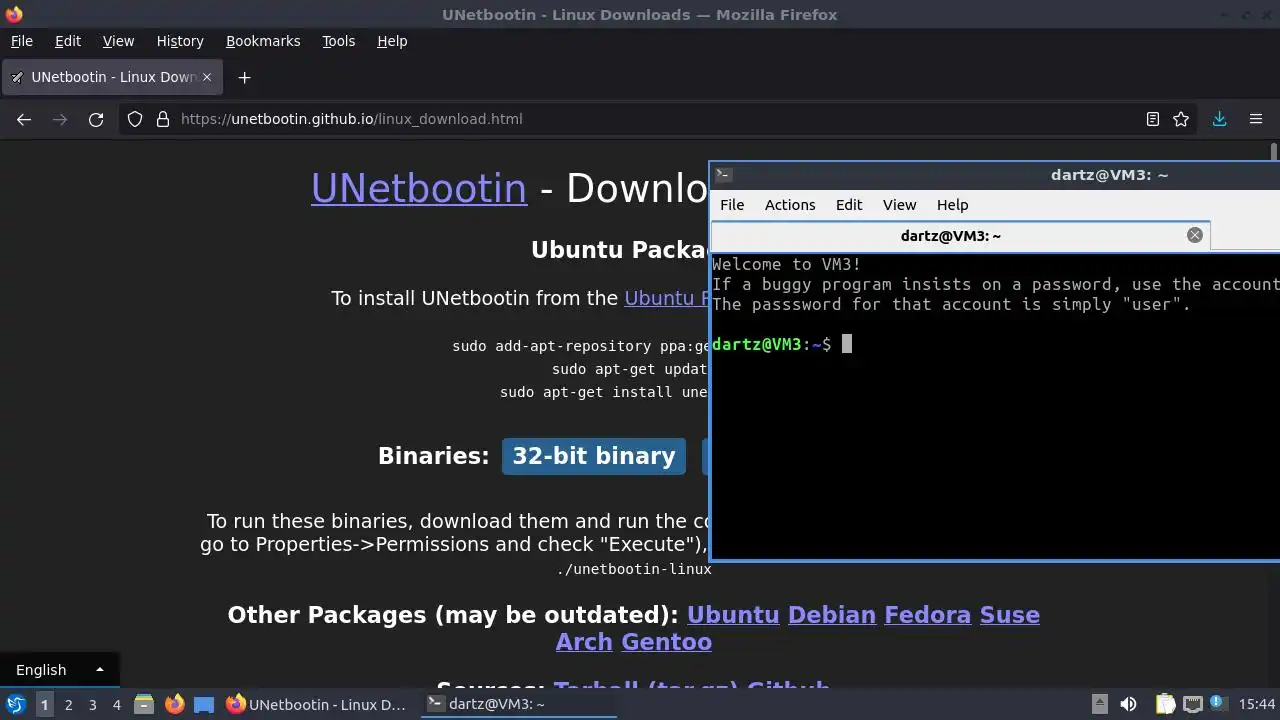Close the dartz@VM3 terminal tab

1194,235
